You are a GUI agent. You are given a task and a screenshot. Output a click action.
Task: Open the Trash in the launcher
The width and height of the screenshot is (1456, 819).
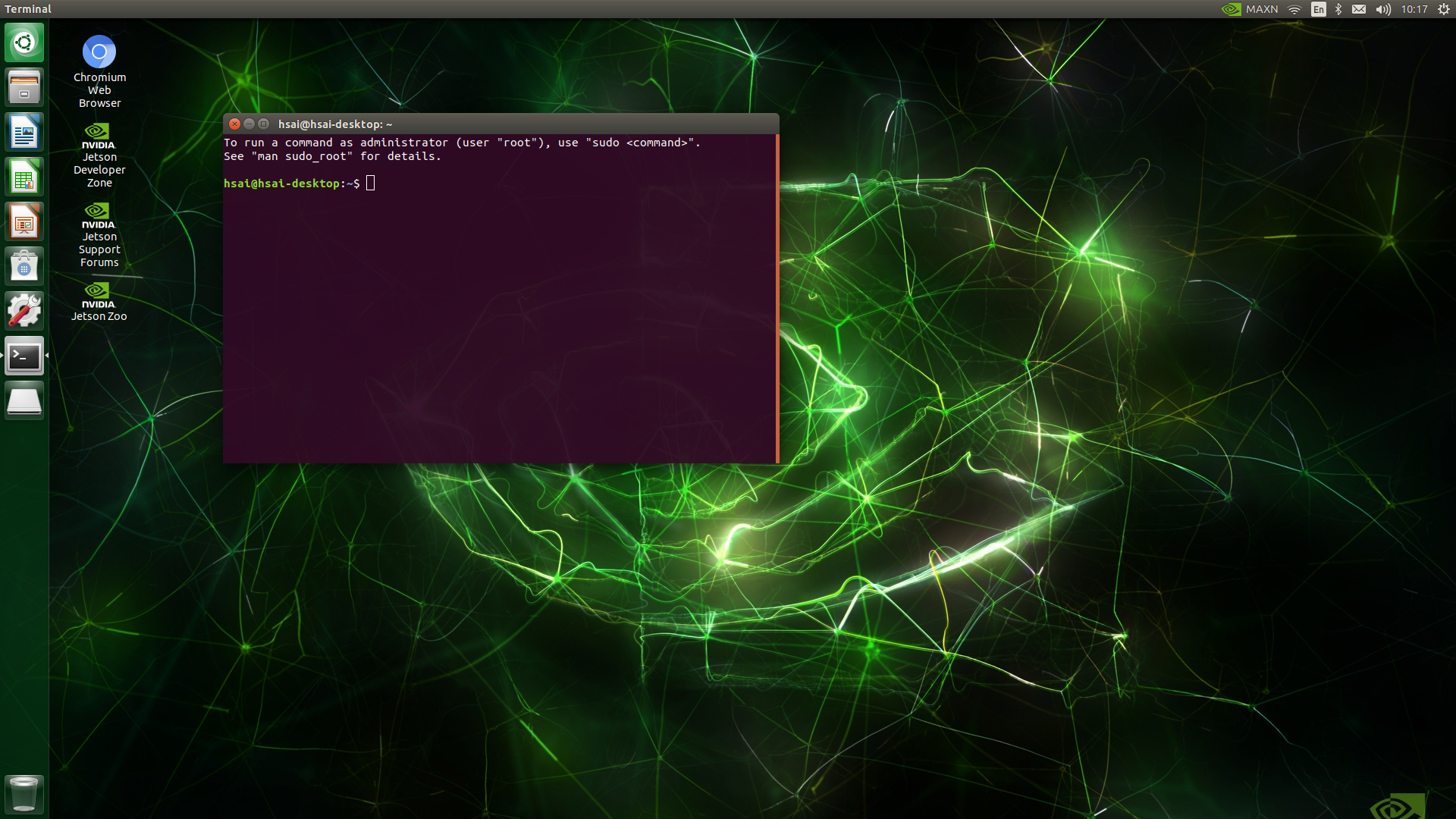coord(24,793)
